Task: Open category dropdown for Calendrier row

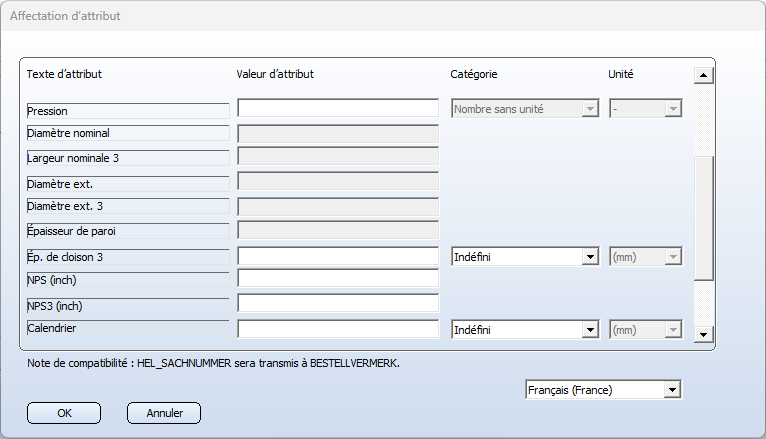Action: pyautogui.click(x=589, y=329)
